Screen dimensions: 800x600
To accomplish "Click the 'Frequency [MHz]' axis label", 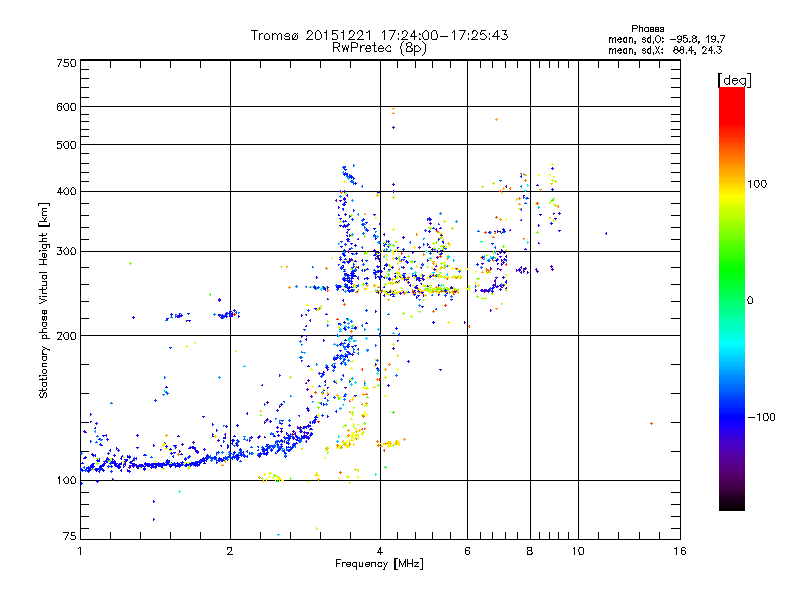I will [379, 564].
